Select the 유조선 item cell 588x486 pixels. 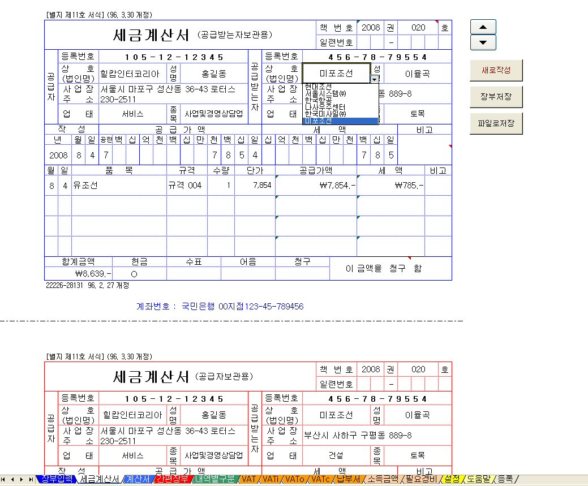(118, 185)
